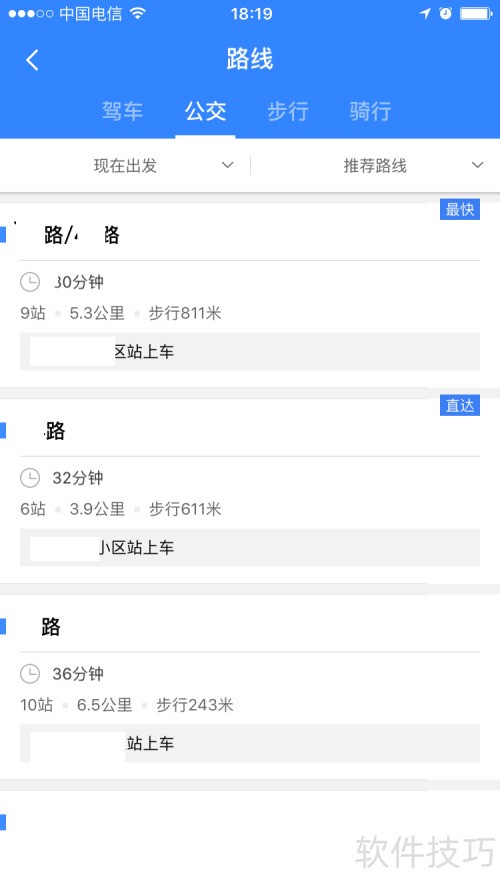Tap clock icon on 36分钟 route
Viewport: 500px width, 889px height.
coord(30,674)
